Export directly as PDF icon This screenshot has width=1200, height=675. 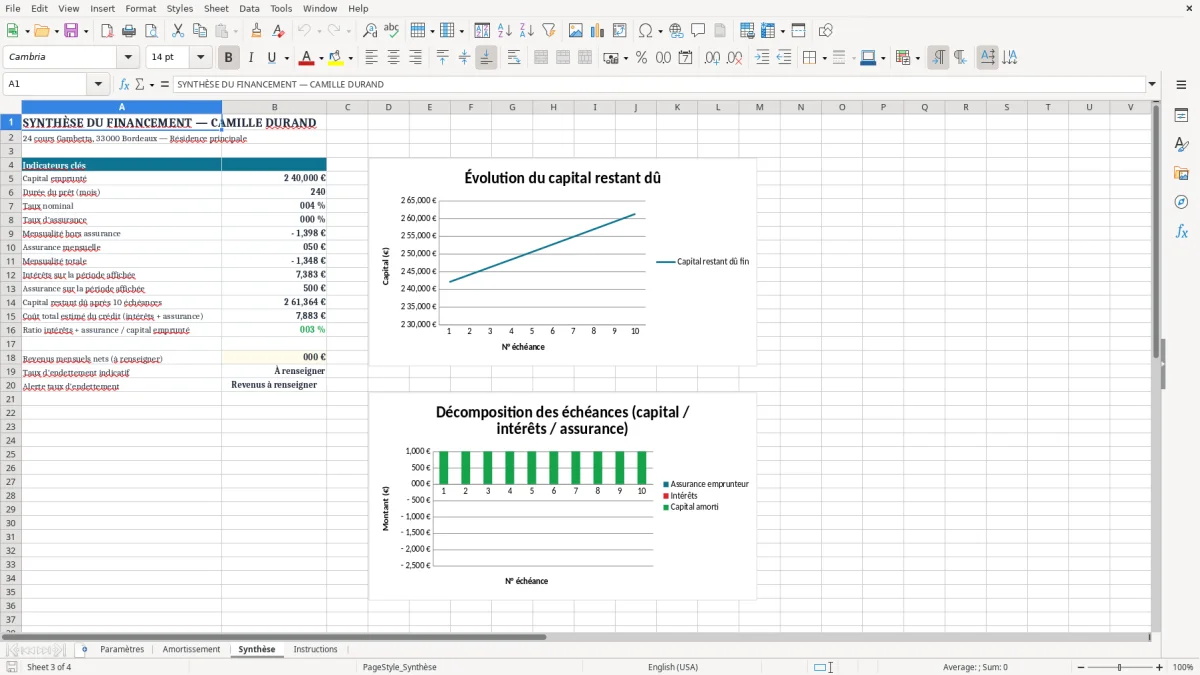pos(107,31)
